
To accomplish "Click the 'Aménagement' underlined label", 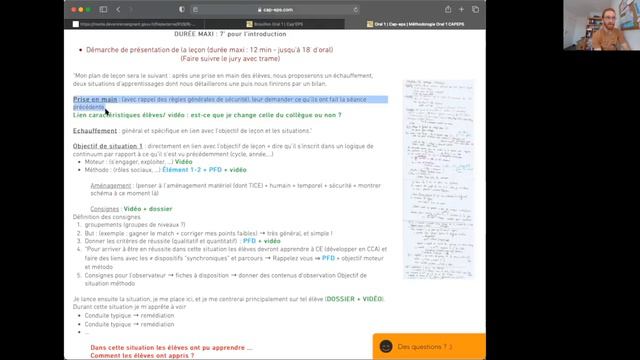I will click(x=111, y=186).
